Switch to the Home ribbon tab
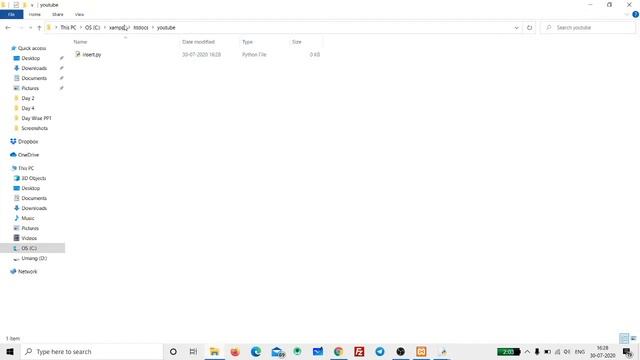The height and width of the screenshot is (360, 640). pos(35,14)
